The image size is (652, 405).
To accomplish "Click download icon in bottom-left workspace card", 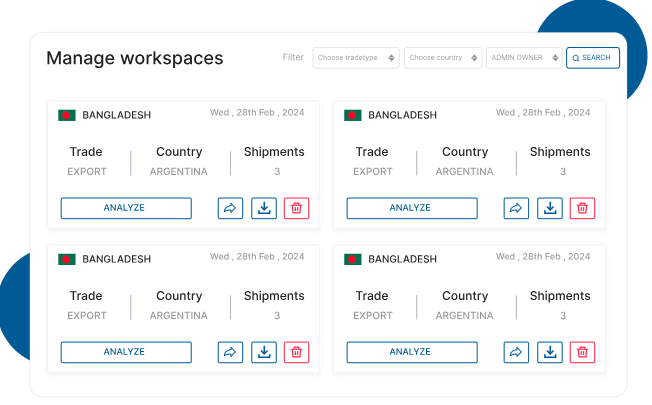I will [263, 352].
